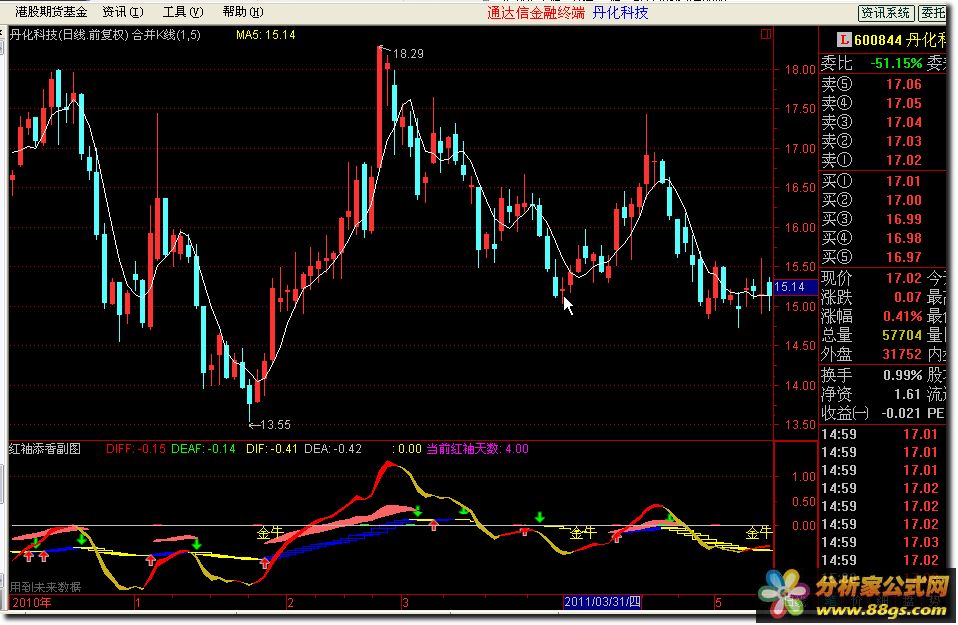Click the 换手 0.99% field
This screenshot has width=958, height=625.
point(871,375)
